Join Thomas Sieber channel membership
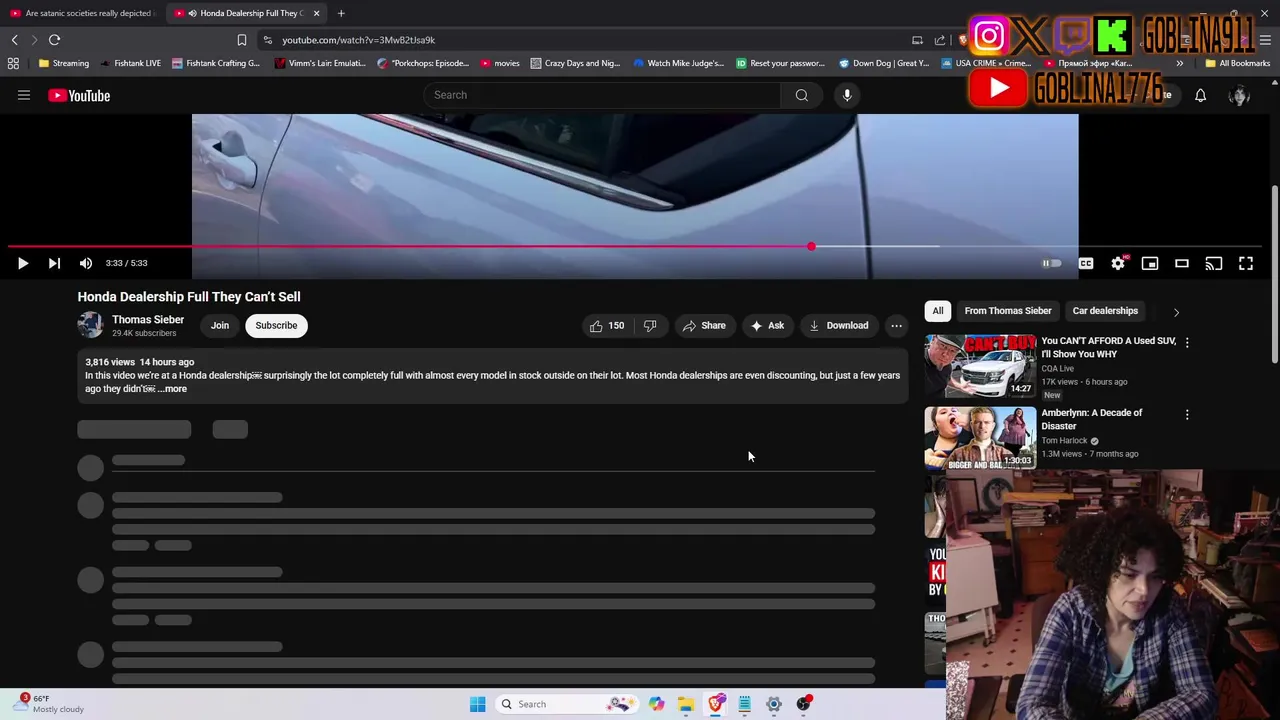Viewport: 1280px width, 720px height. click(220, 325)
